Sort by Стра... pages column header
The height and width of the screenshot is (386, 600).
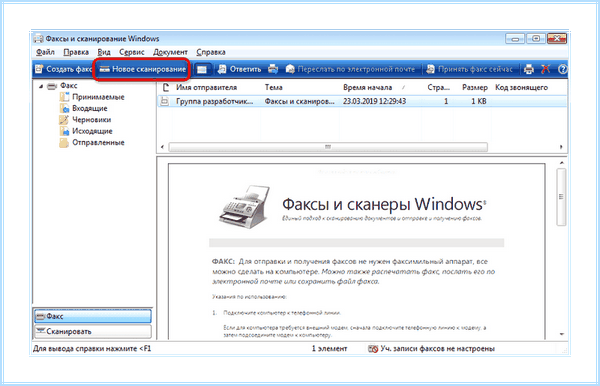tap(439, 88)
